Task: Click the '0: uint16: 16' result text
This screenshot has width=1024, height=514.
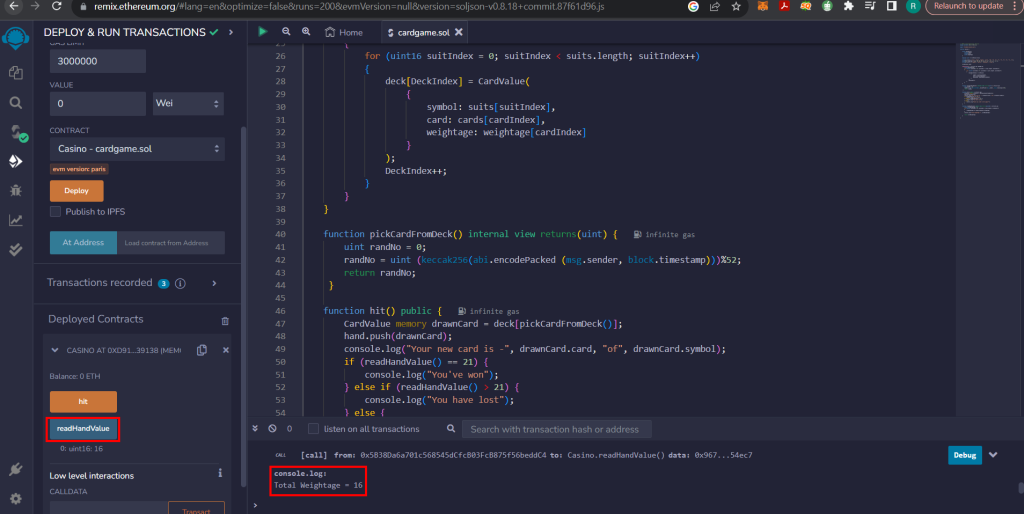Action: (x=81, y=449)
